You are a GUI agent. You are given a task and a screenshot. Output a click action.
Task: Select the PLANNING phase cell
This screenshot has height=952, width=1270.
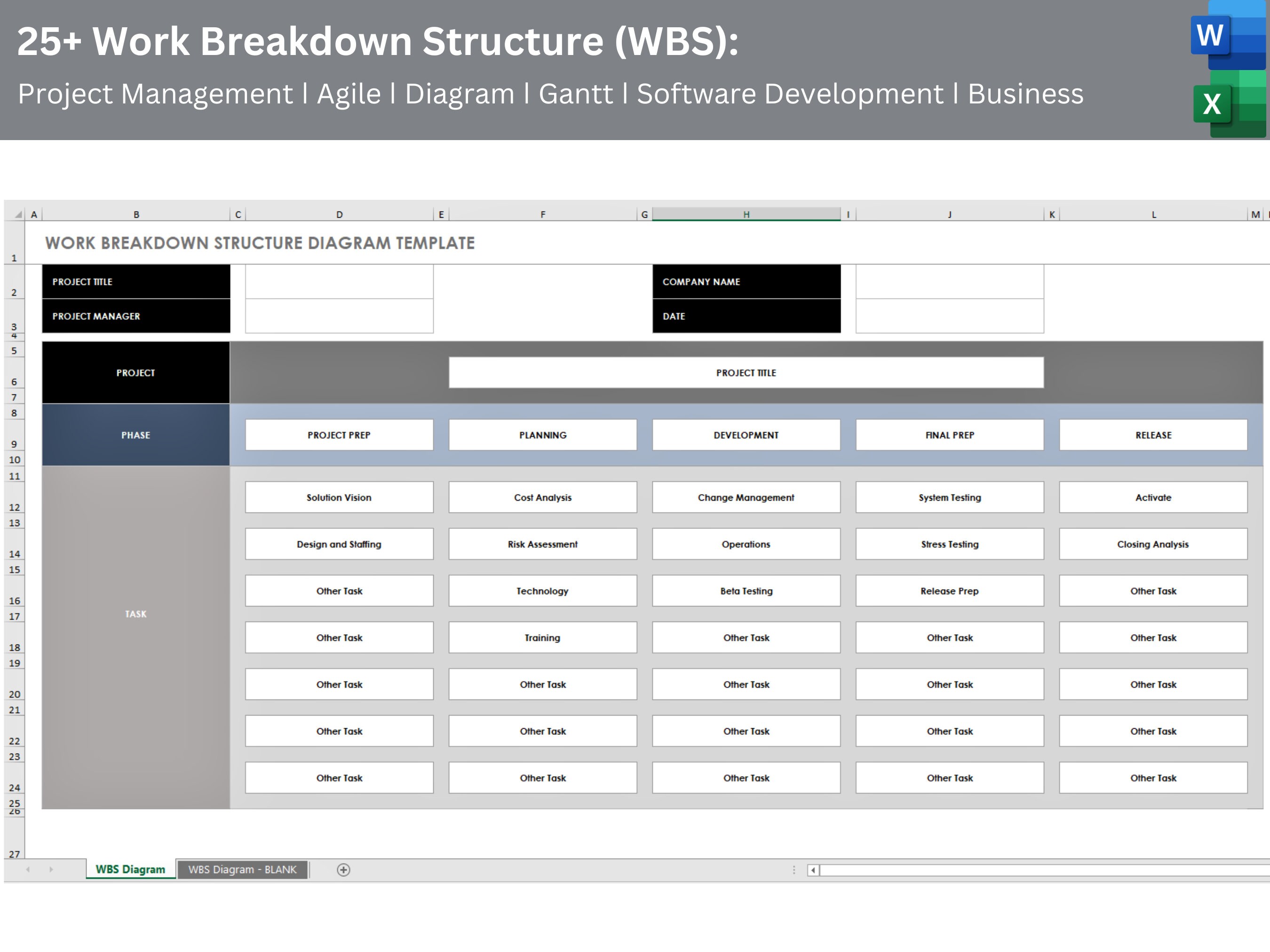542,434
